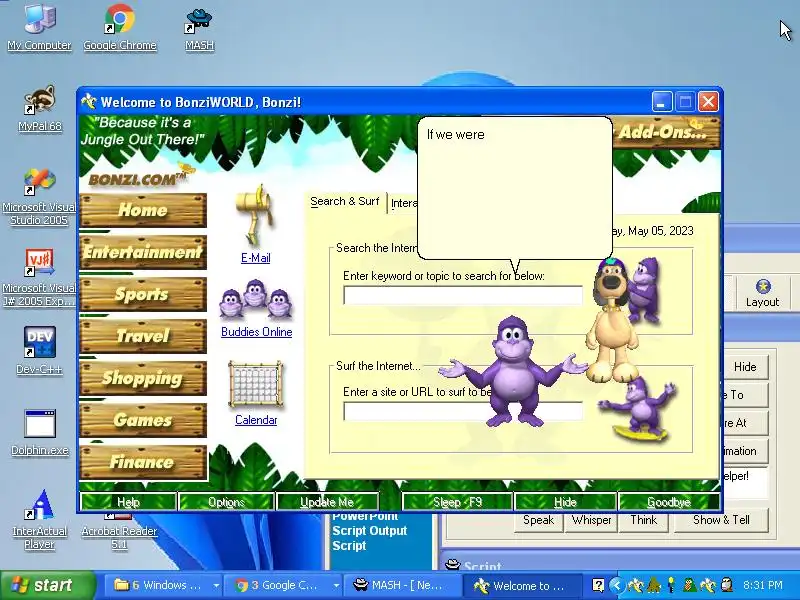Screen dimensions: 800x600
Task: Click the purple Bonzi gorilla shrugging character
Action: click(513, 372)
